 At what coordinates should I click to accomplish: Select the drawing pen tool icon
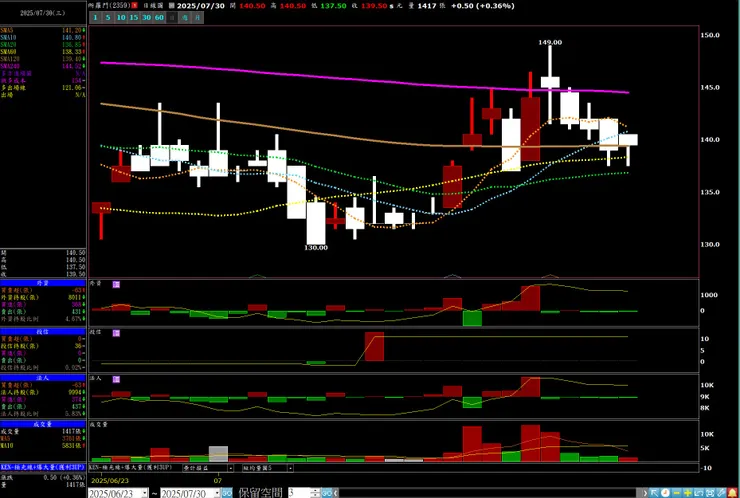click(721, 493)
